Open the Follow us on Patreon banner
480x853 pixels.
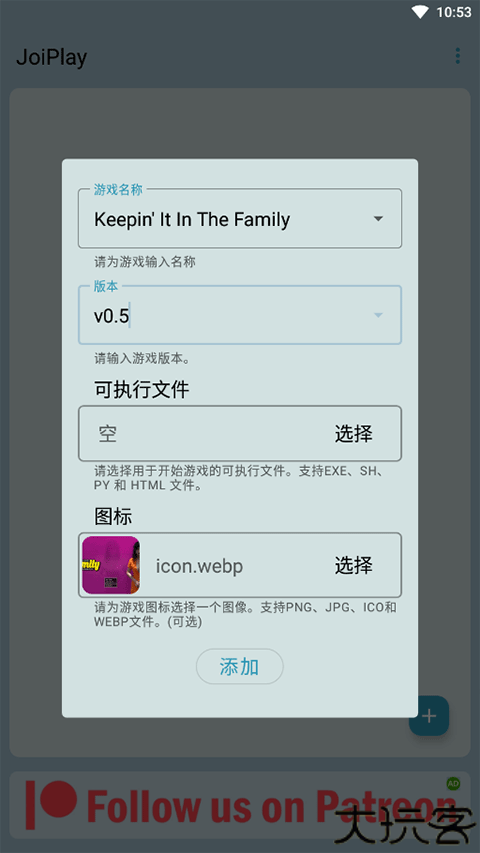240,805
